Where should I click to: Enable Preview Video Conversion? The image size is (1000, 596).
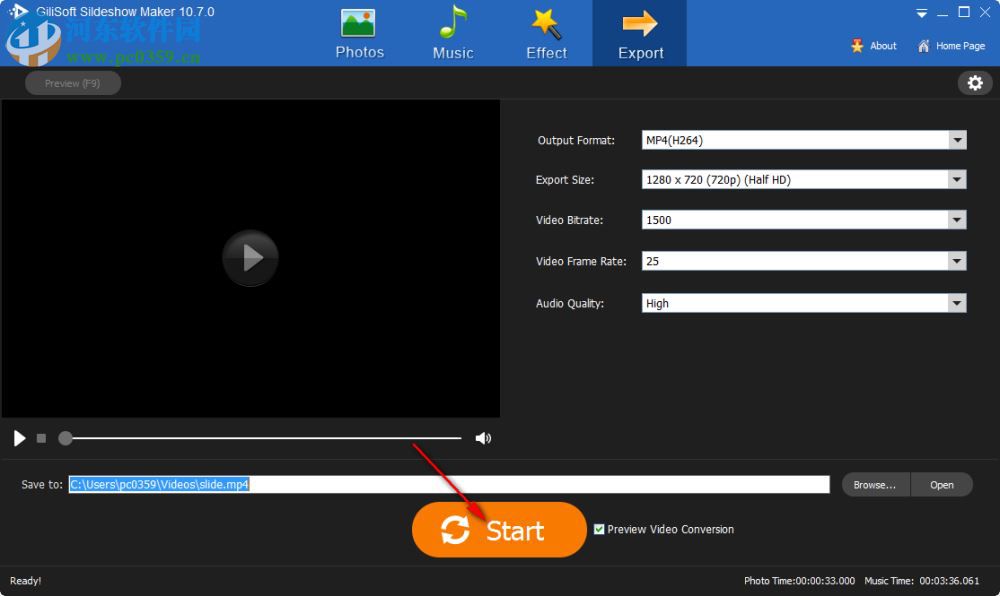pos(599,529)
